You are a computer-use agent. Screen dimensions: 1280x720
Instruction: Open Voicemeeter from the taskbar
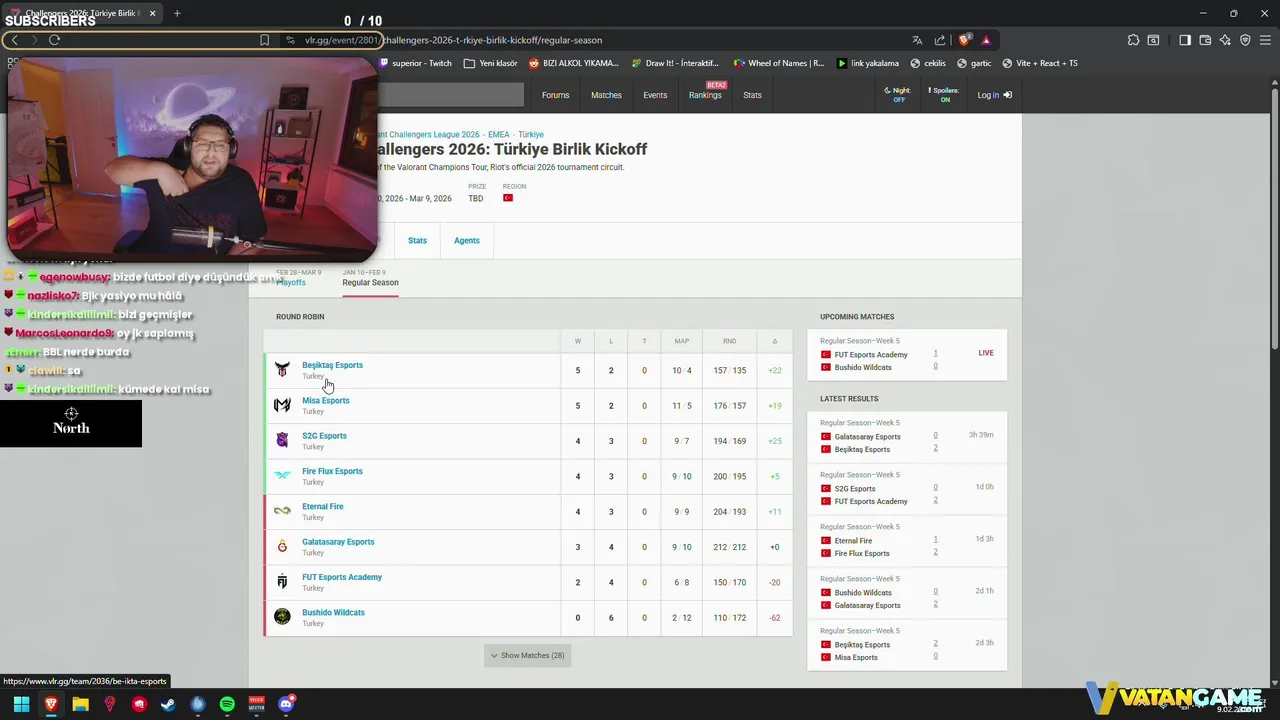(256, 704)
